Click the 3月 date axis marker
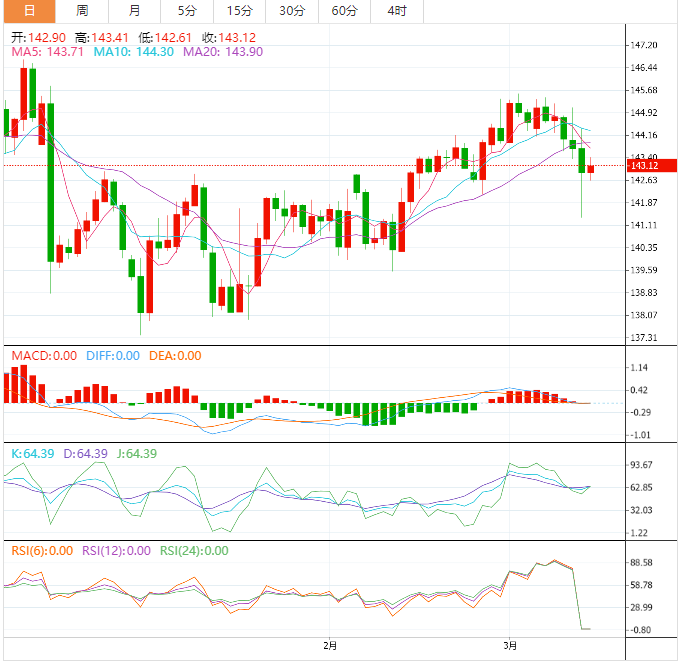681x664 pixels. pos(510,646)
